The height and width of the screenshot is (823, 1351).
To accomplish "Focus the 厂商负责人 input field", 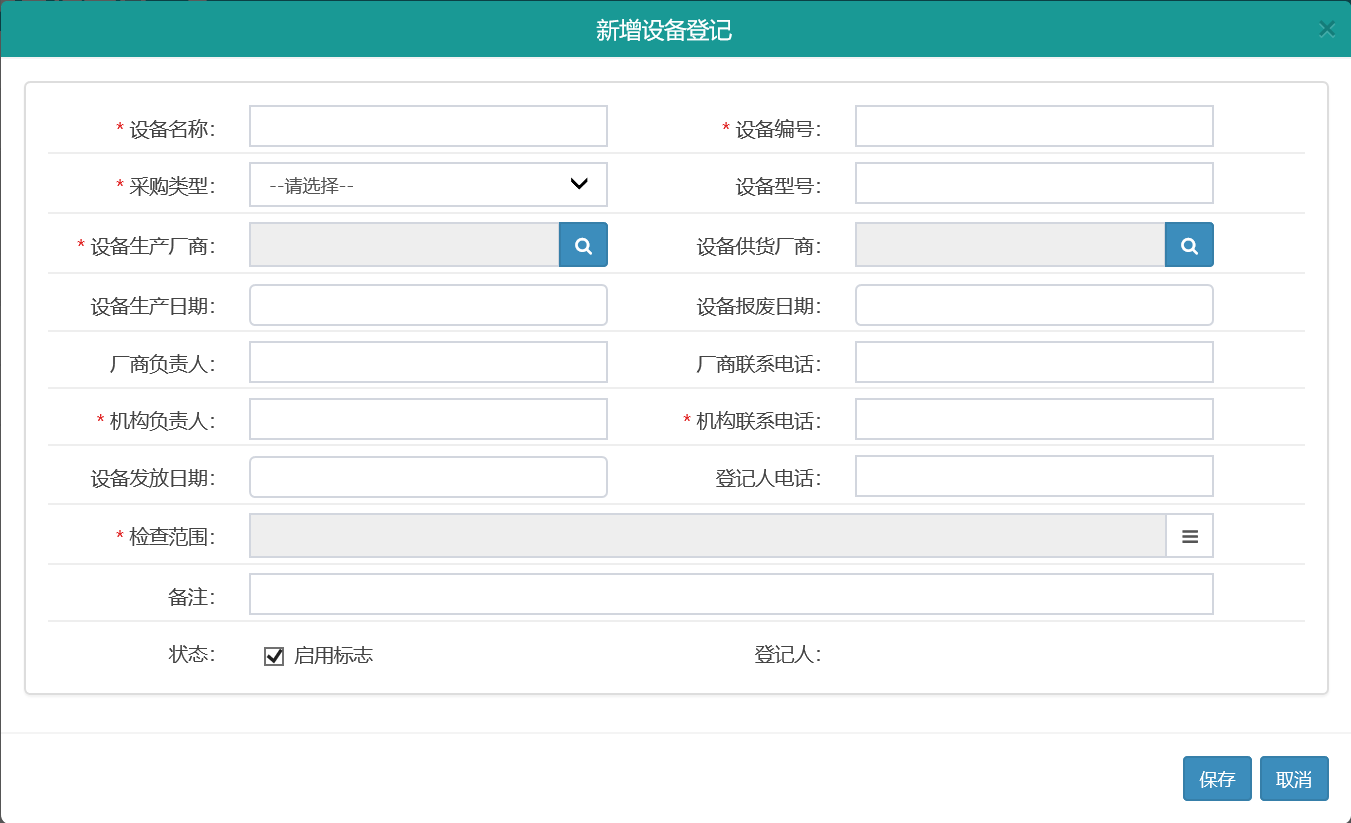I will pyautogui.click(x=428, y=362).
